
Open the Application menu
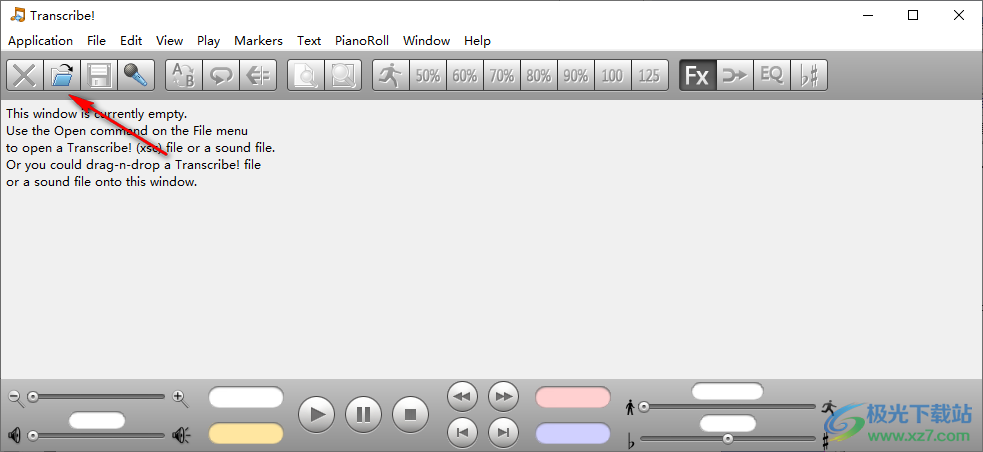(41, 41)
